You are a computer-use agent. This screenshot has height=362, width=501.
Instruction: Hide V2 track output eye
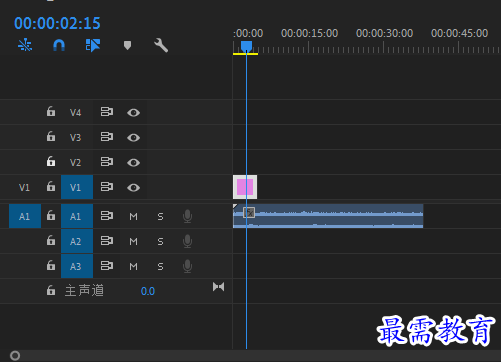pyautogui.click(x=133, y=163)
